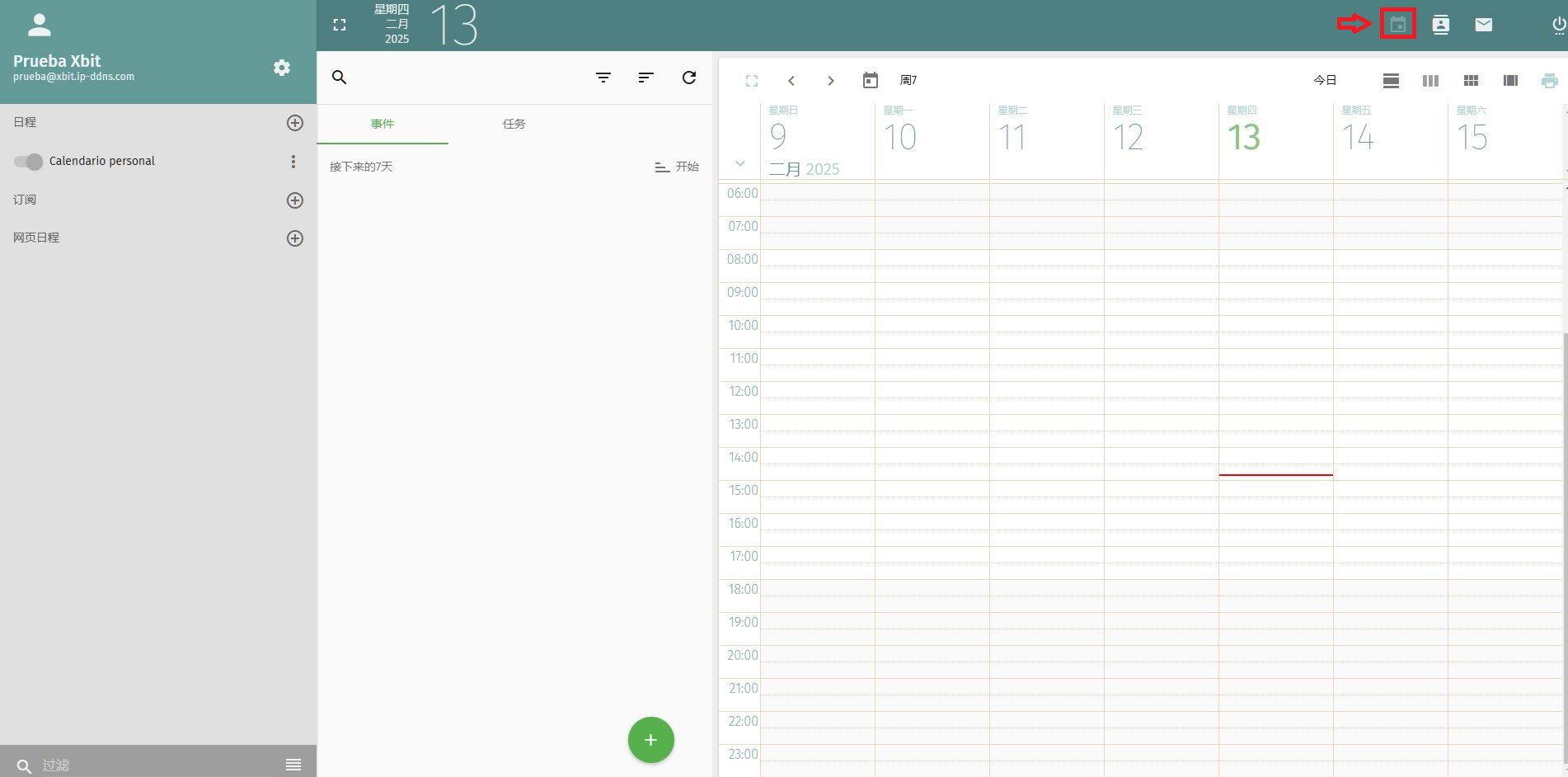
Task: Add a new web calendar under 网页日程
Action: click(294, 238)
